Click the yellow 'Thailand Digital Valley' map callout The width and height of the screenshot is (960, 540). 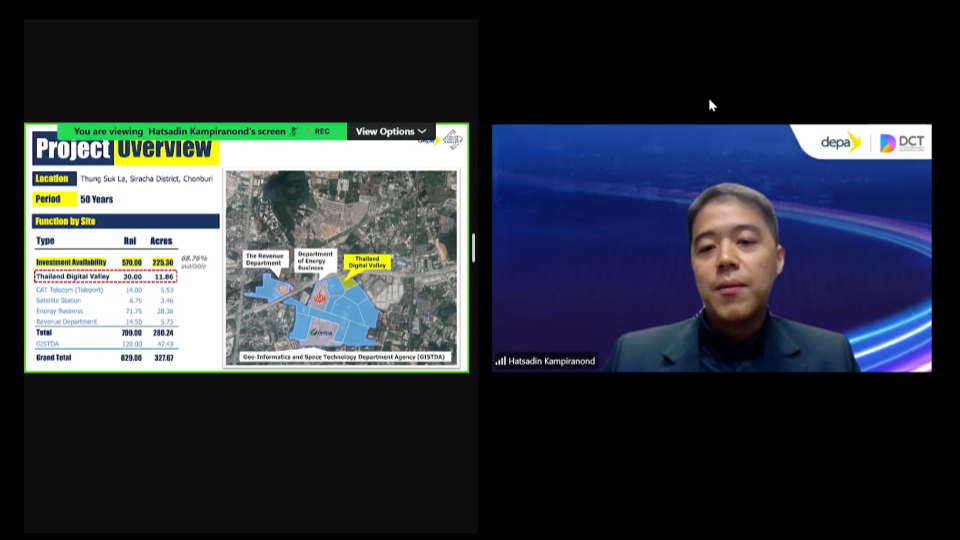point(367,262)
